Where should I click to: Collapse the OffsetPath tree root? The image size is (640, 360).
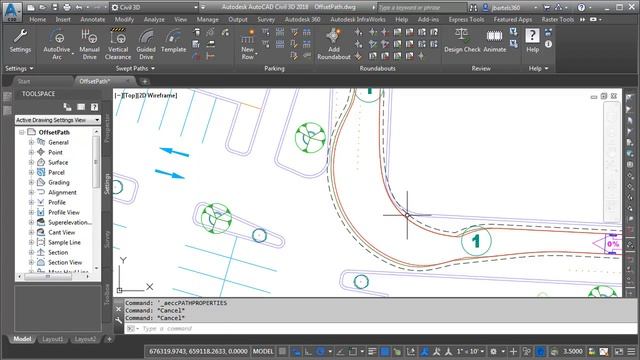click(x=22, y=132)
